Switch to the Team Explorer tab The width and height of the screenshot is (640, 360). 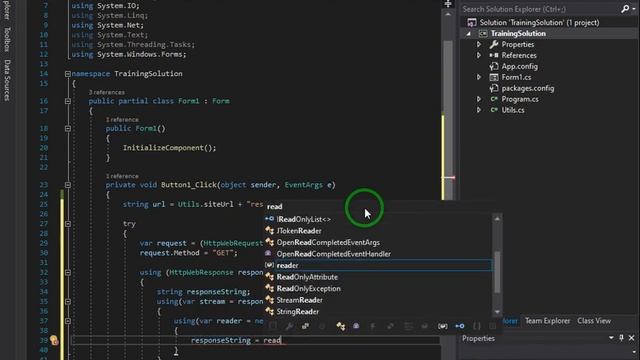point(547,321)
